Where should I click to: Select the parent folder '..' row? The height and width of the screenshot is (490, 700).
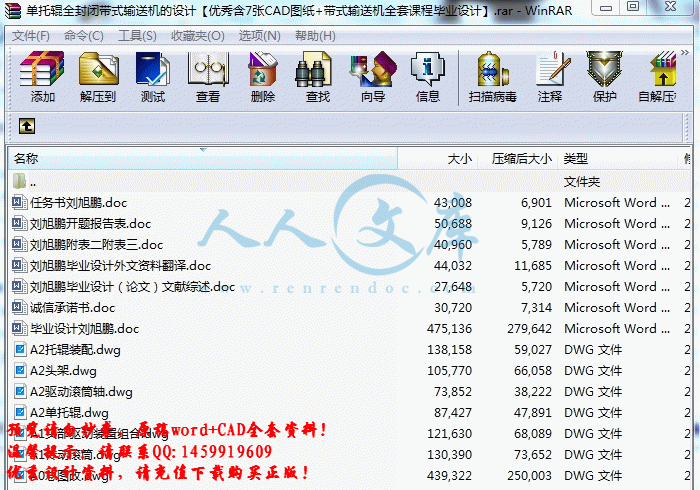click(x=350, y=182)
